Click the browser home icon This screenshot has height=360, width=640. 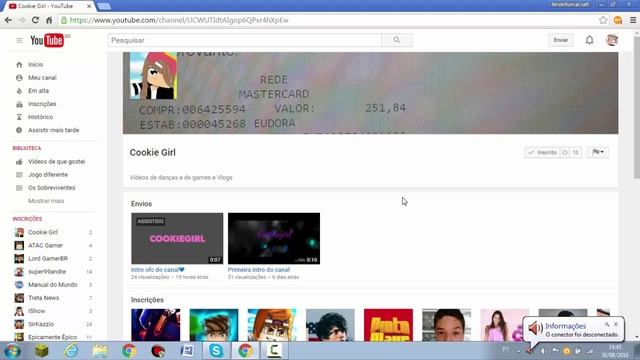pyautogui.click(x=49, y=20)
